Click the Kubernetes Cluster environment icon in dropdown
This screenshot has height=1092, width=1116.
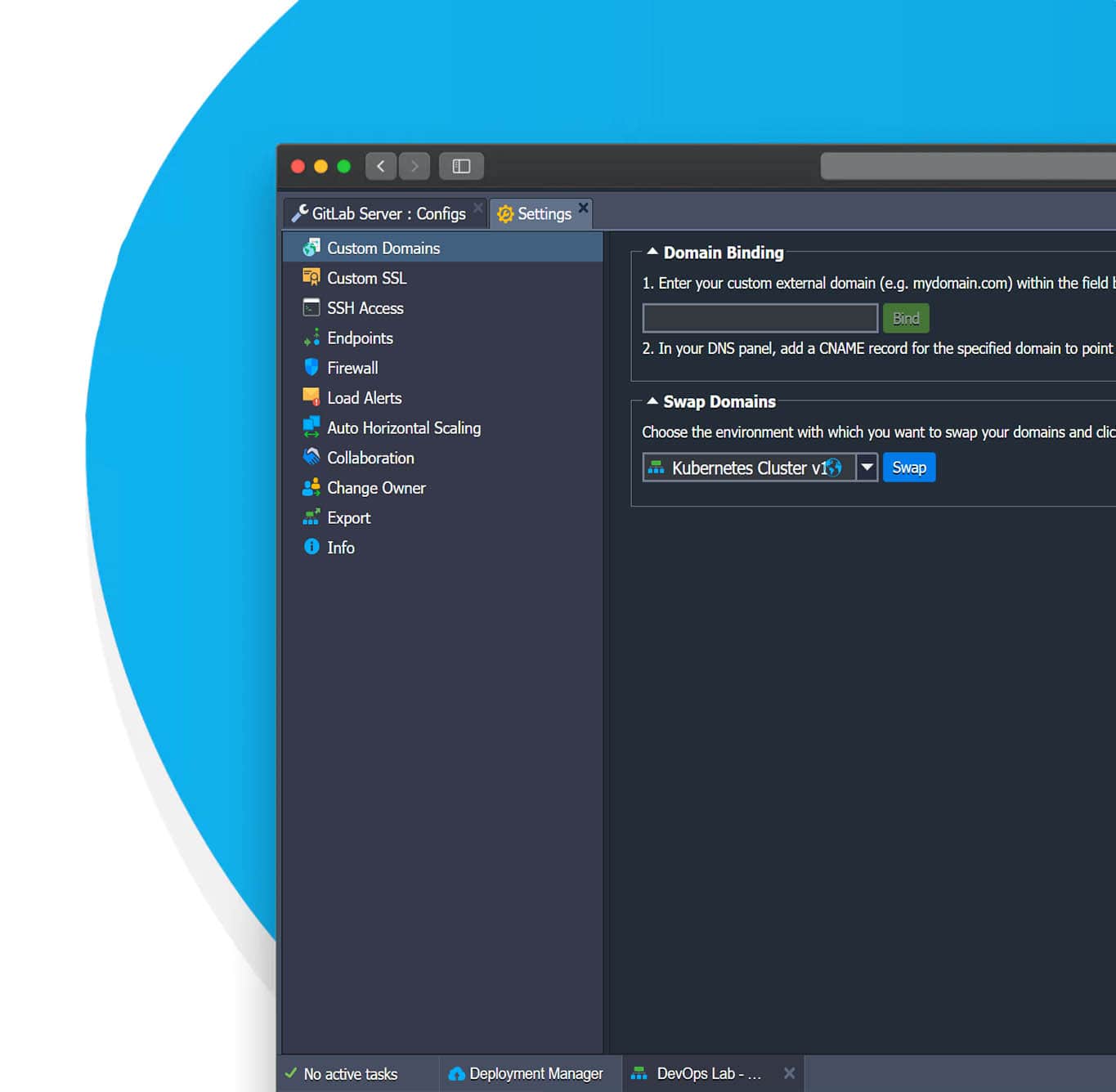pos(656,468)
